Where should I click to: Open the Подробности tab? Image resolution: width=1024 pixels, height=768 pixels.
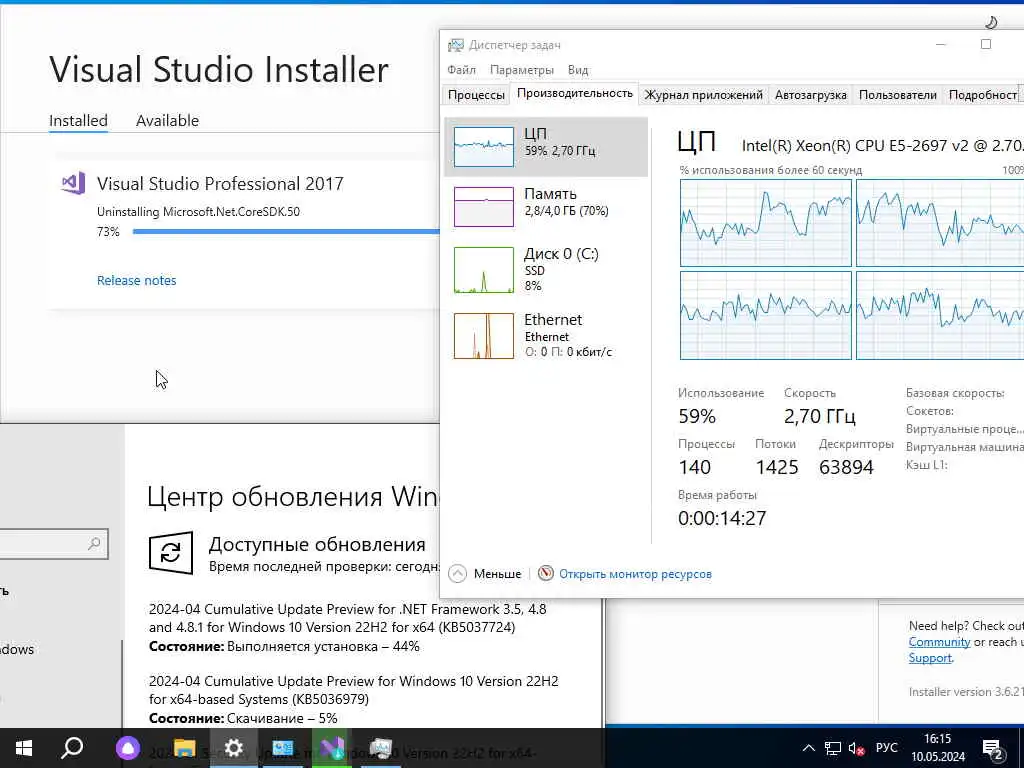pos(983,95)
